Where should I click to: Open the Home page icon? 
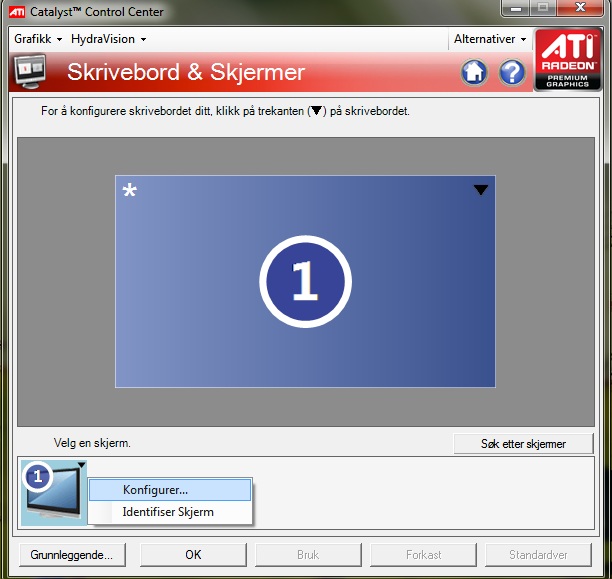(x=474, y=73)
